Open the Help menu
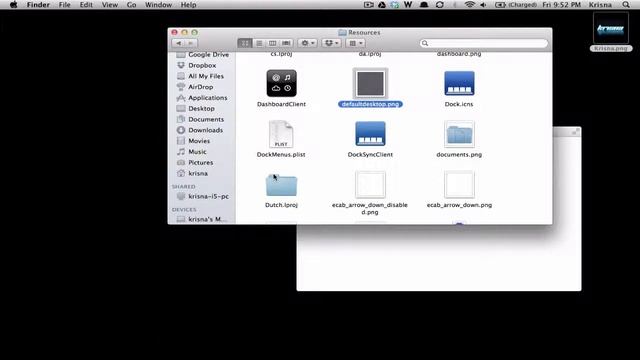 coord(189,5)
